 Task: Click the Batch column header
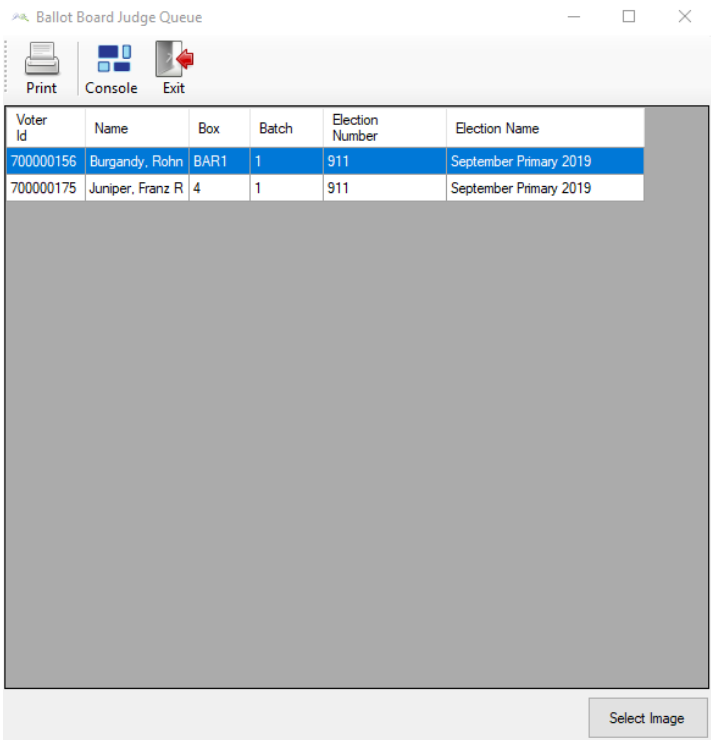point(287,127)
